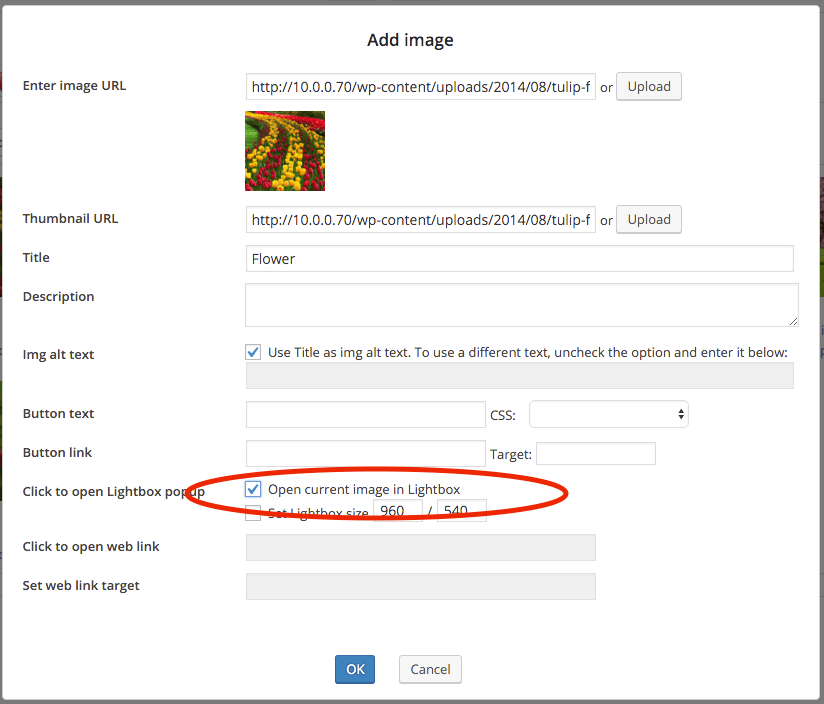The height and width of the screenshot is (704, 824).
Task: Open the CSS dropdown selector
Action: (x=608, y=413)
